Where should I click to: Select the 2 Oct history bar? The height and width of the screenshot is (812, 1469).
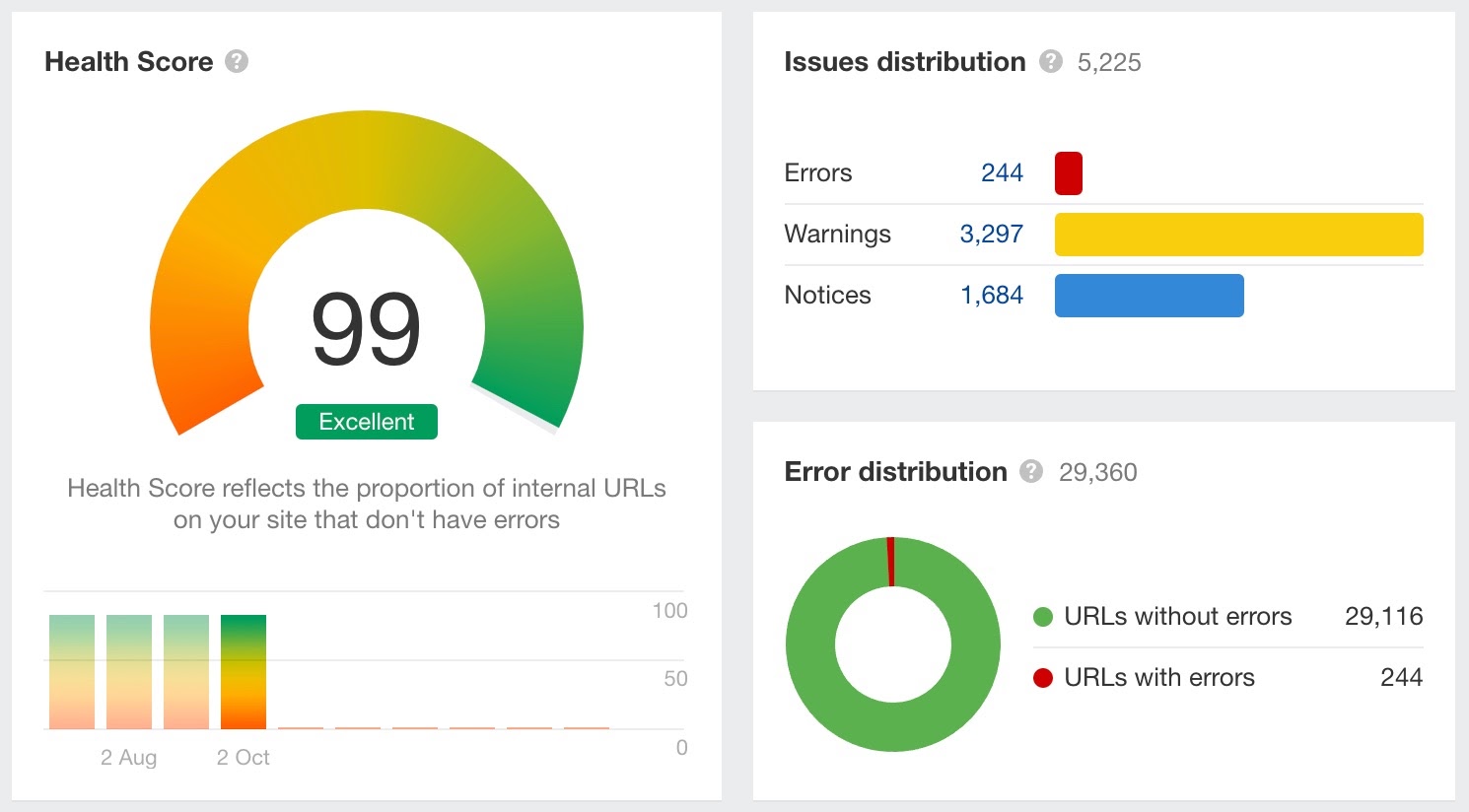coord(242,670)
